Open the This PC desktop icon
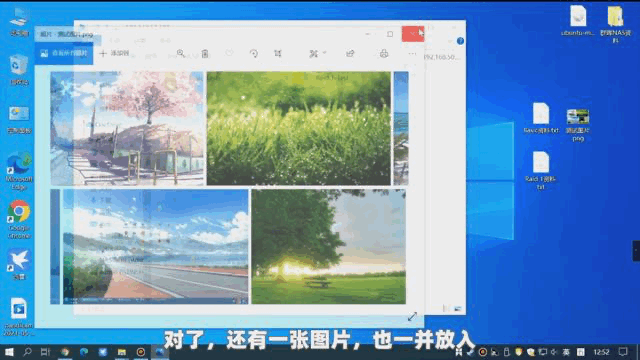640x360 pixels. click(x=19, y=22)
